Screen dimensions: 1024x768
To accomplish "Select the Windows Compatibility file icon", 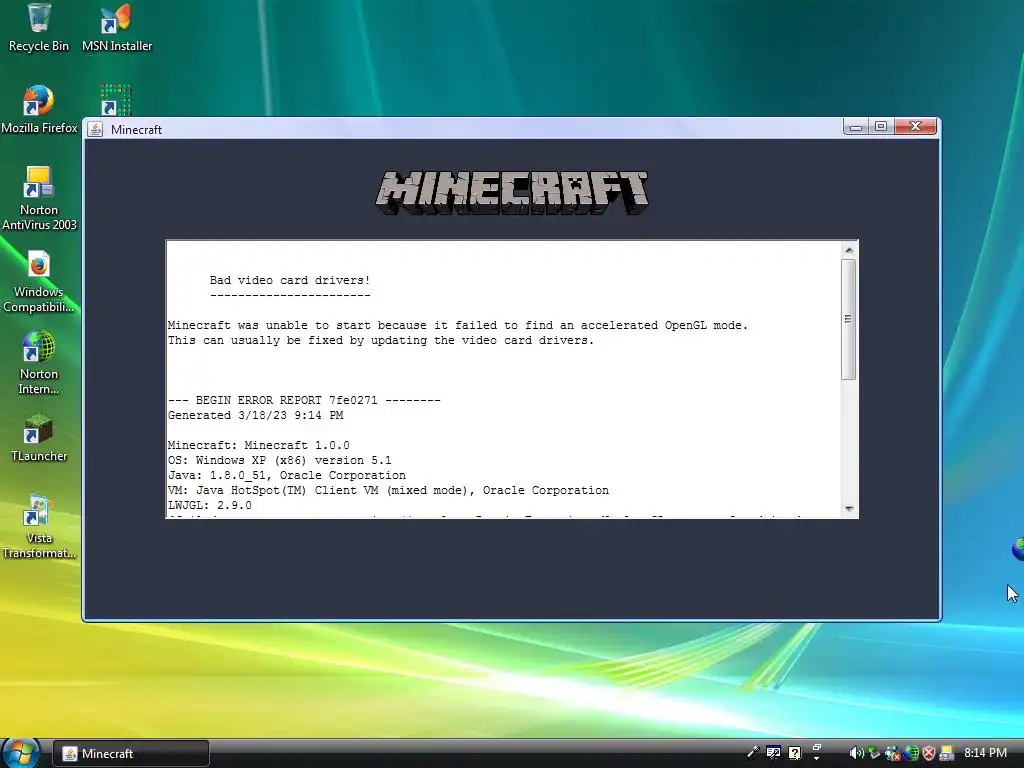I will 39,281.
